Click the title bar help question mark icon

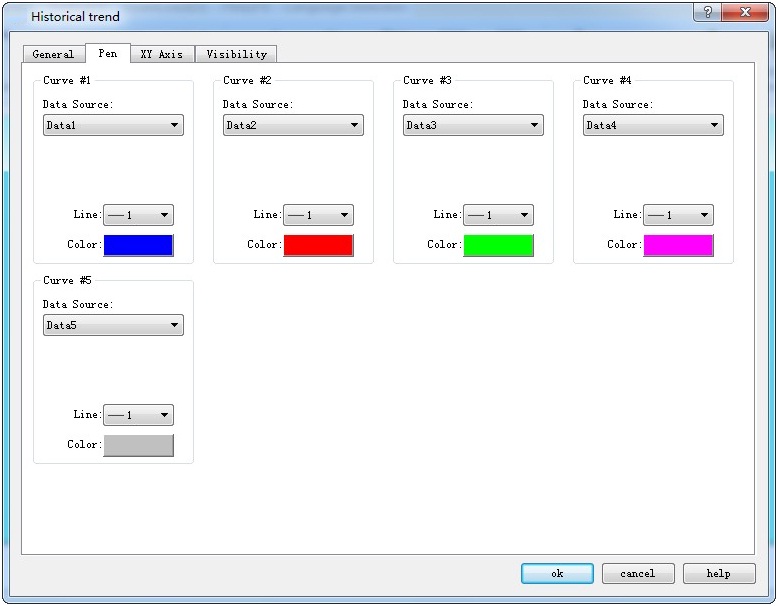[708, 11]
